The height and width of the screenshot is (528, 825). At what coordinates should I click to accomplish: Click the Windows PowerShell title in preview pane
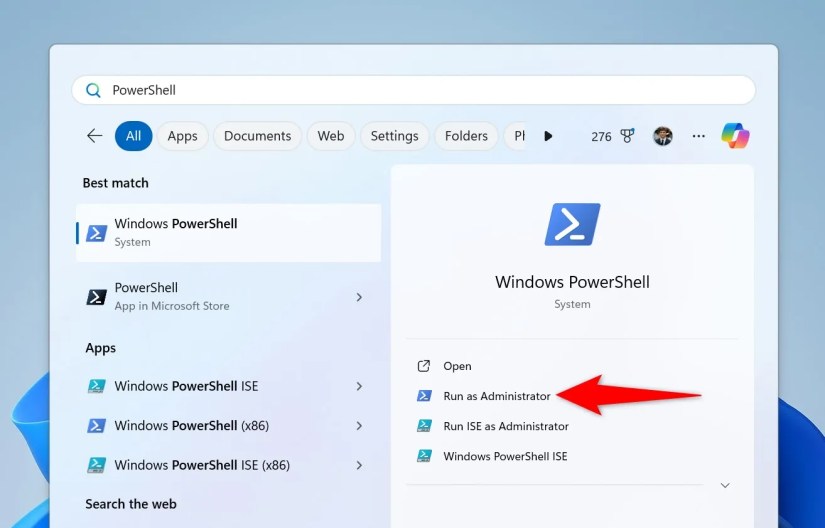[572, 282]
